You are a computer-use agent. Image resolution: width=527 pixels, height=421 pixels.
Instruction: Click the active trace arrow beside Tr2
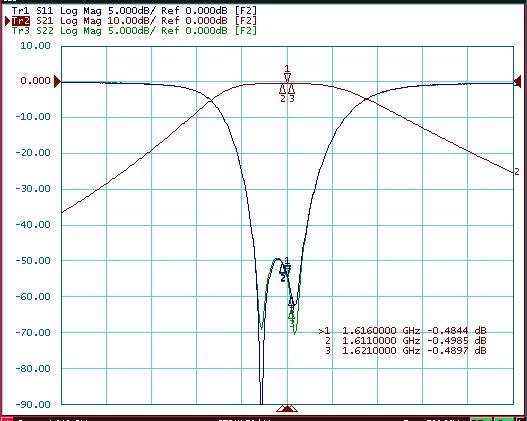pos(7,21)
